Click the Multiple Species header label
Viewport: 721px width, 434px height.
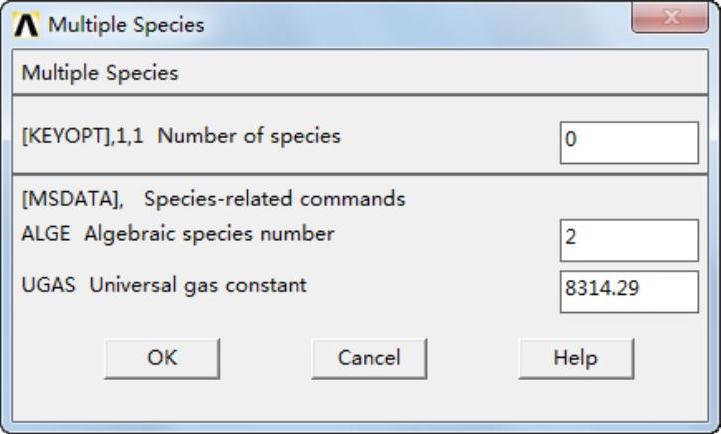click(100, 73)
